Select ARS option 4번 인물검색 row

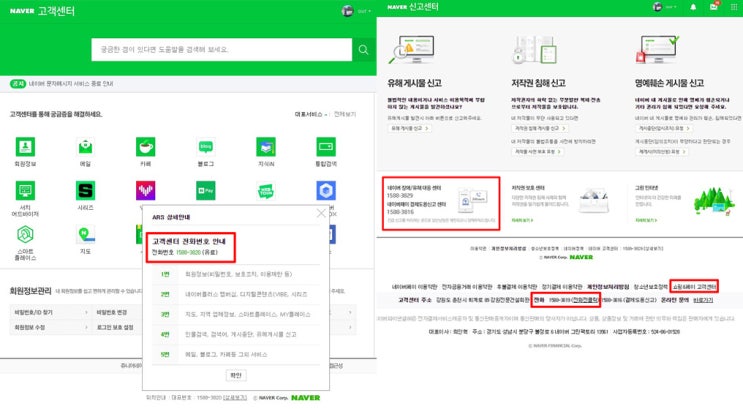point(236,334)
